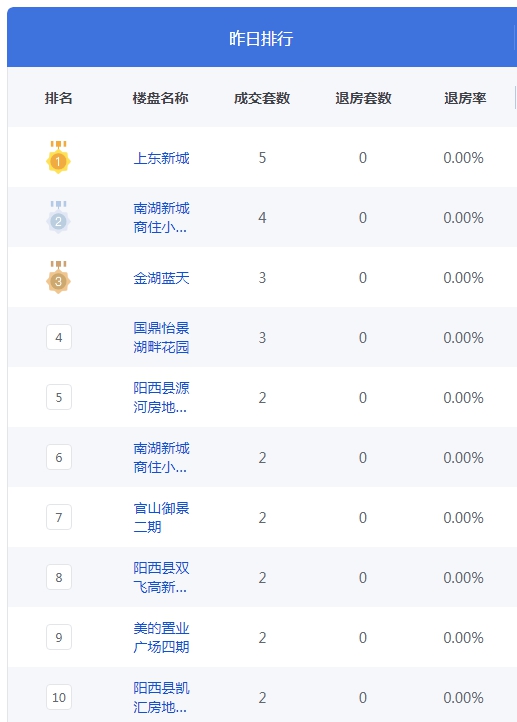Click the 楼盘名称 column header
The height and width of the screenshot is (722, 517).
tap(161, 98)
